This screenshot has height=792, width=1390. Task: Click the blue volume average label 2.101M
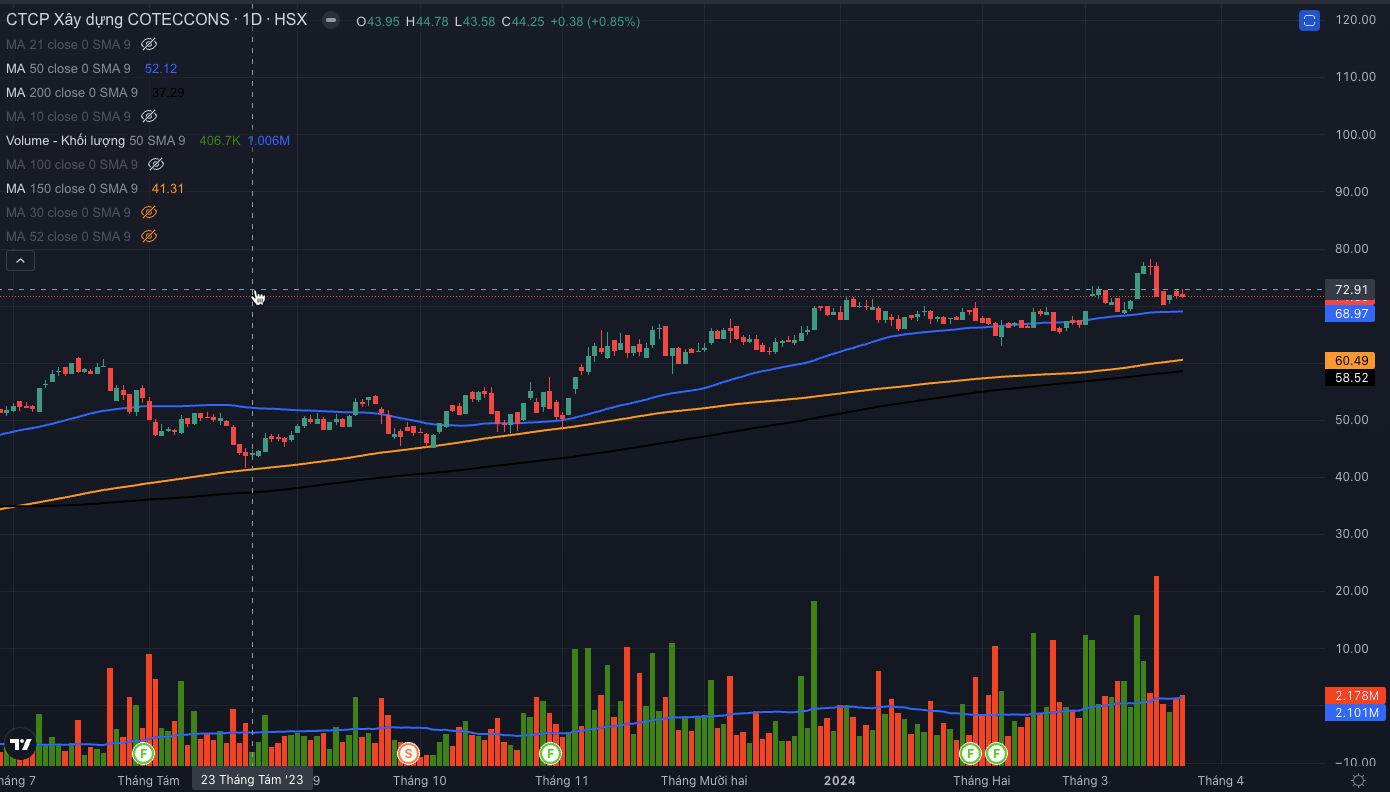point(1355,712)
